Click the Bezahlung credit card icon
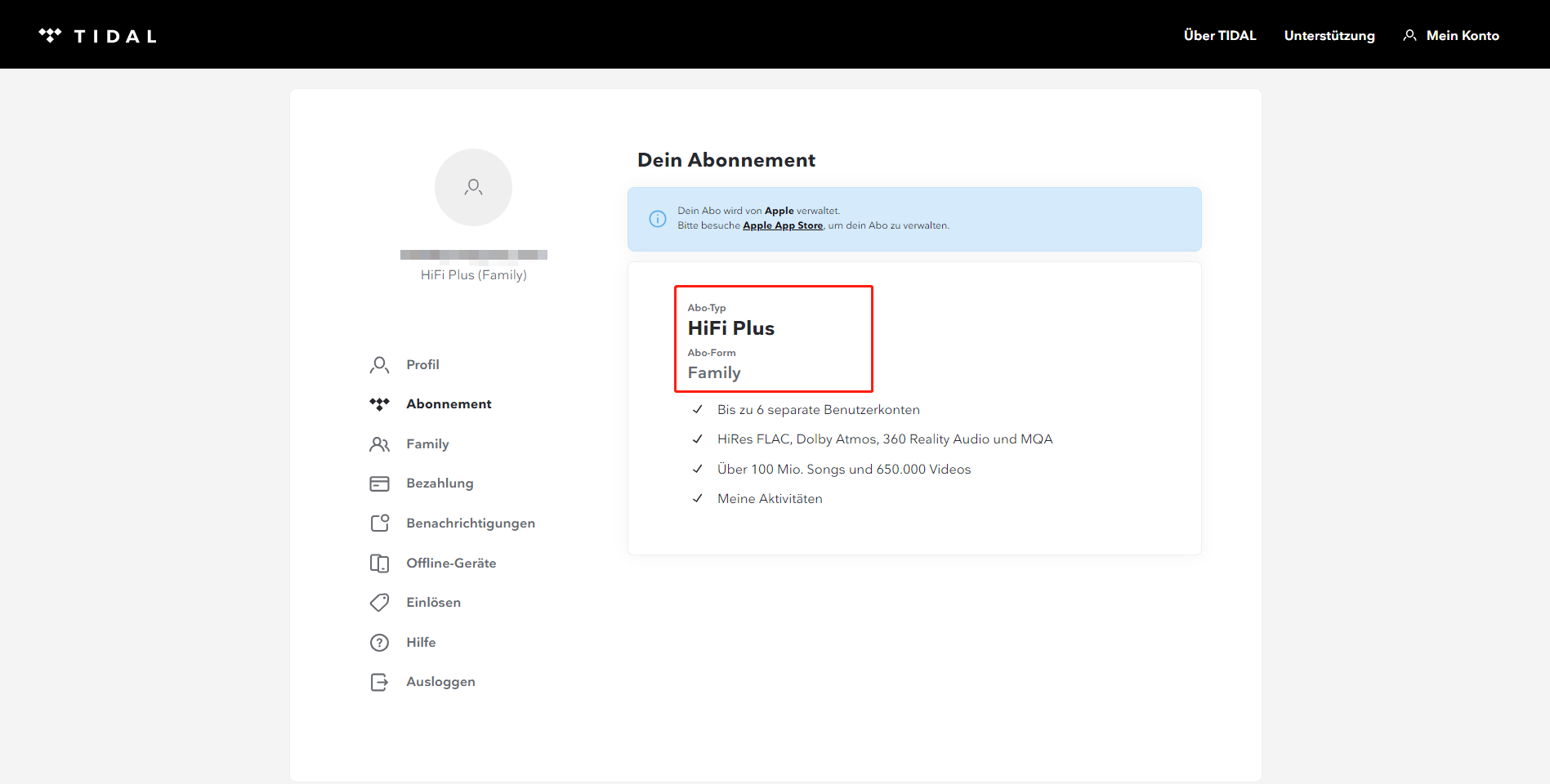Screen dimensions: 1550x784 tap(379, 483)
